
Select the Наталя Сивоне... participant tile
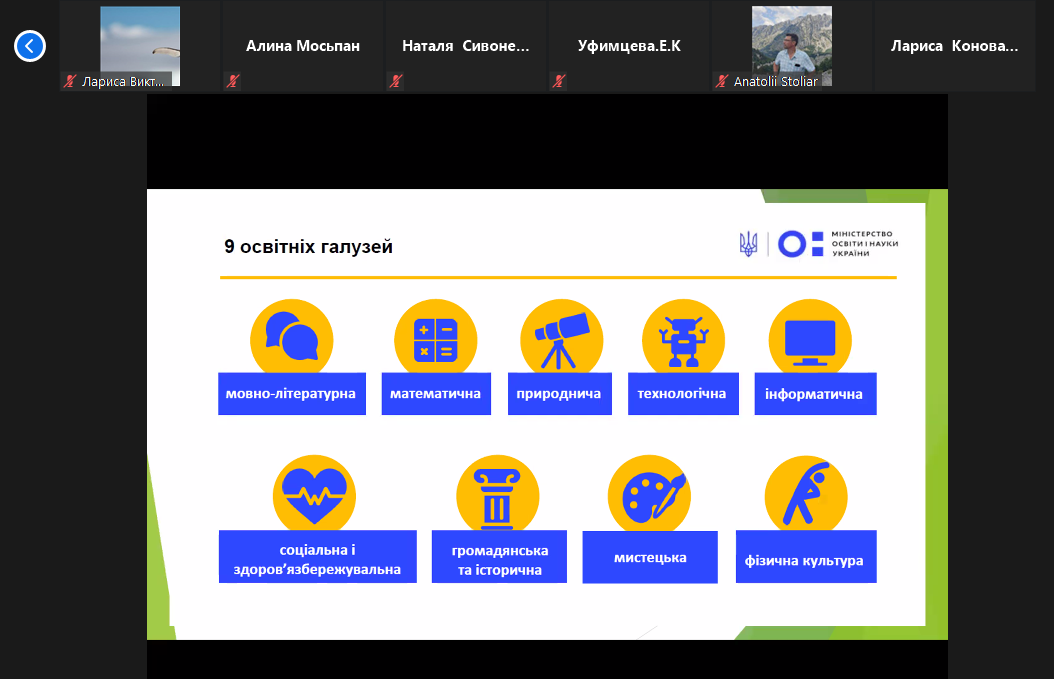click(466, 46)
